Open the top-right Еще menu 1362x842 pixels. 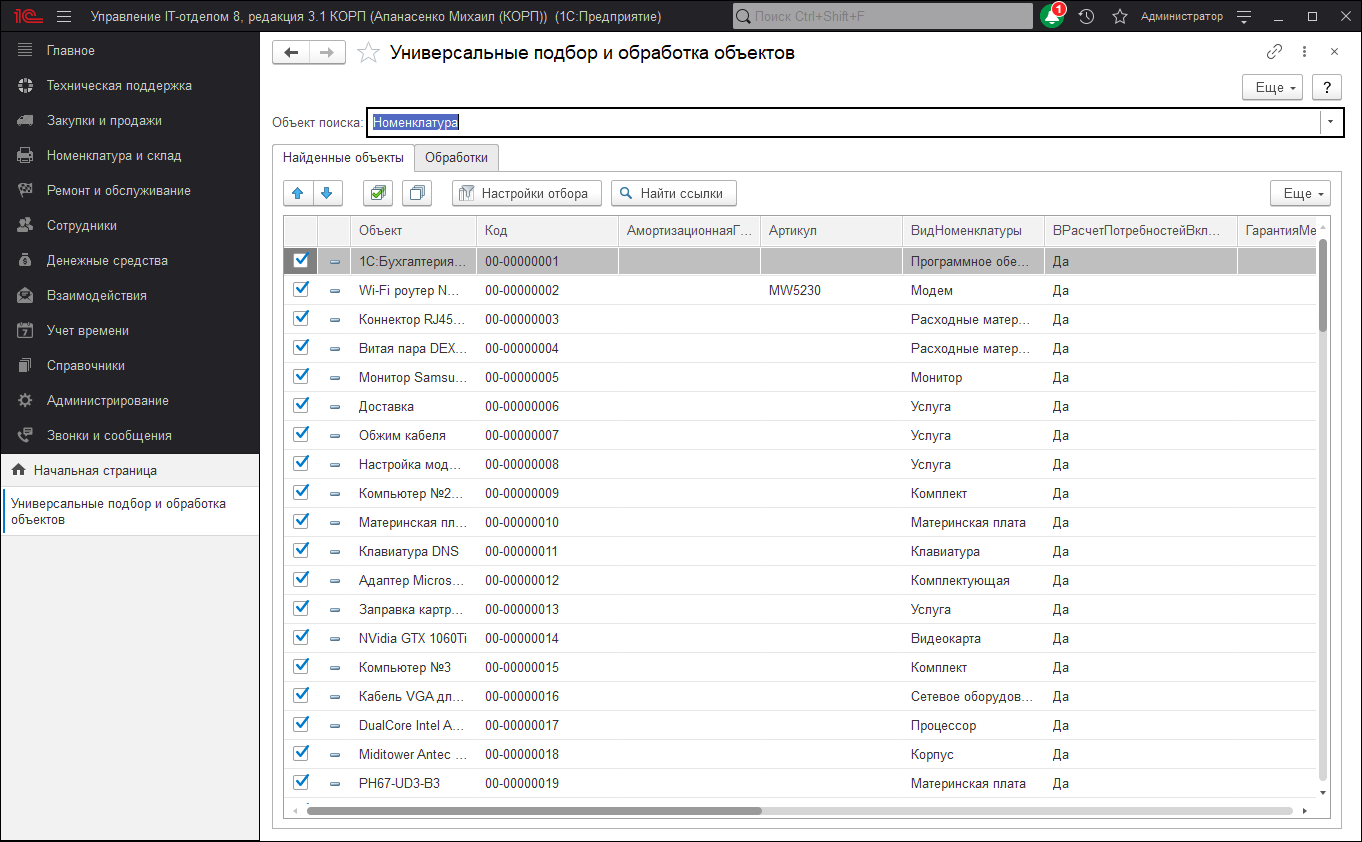click(x=1272, y=88)
